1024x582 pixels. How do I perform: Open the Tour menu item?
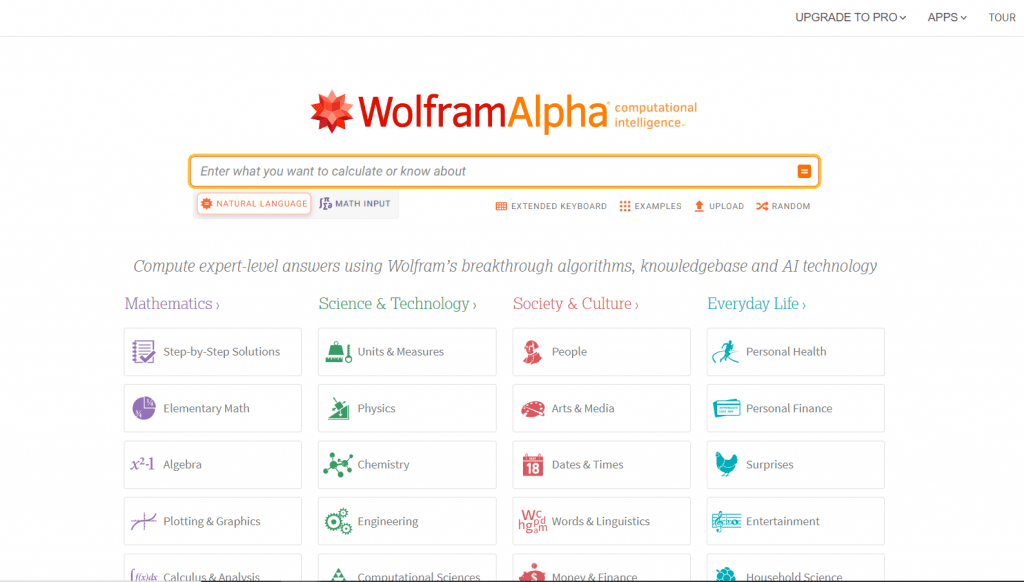point(1002,18)
